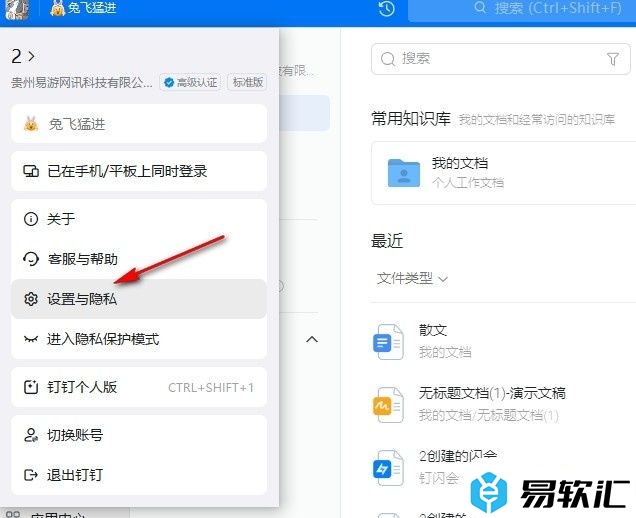Click the 常用知识库 heading
Image resolution: width=636 pixels, height=518 pixels.
tap(411, 119)
